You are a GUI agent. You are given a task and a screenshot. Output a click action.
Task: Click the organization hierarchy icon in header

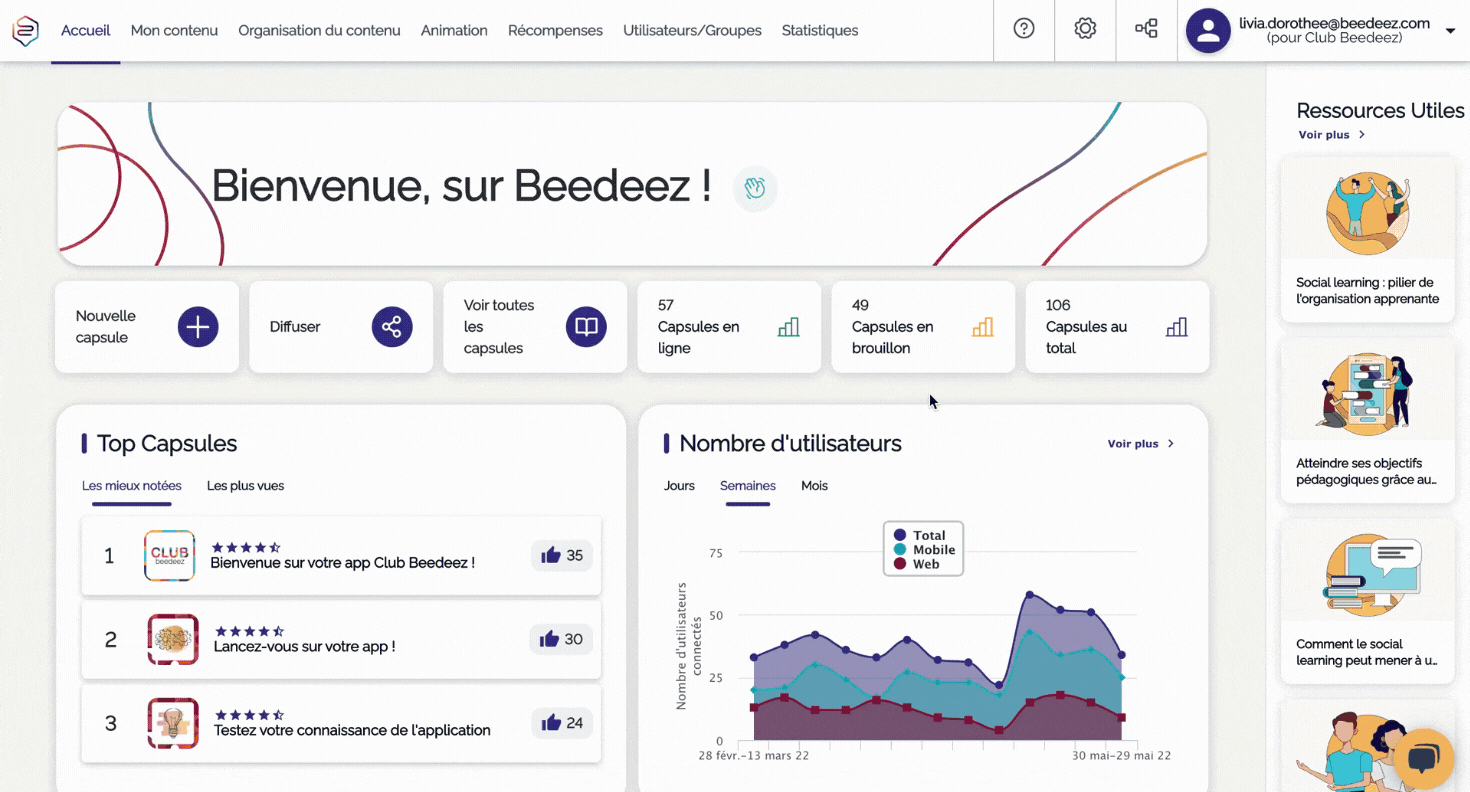[1146, 29]
